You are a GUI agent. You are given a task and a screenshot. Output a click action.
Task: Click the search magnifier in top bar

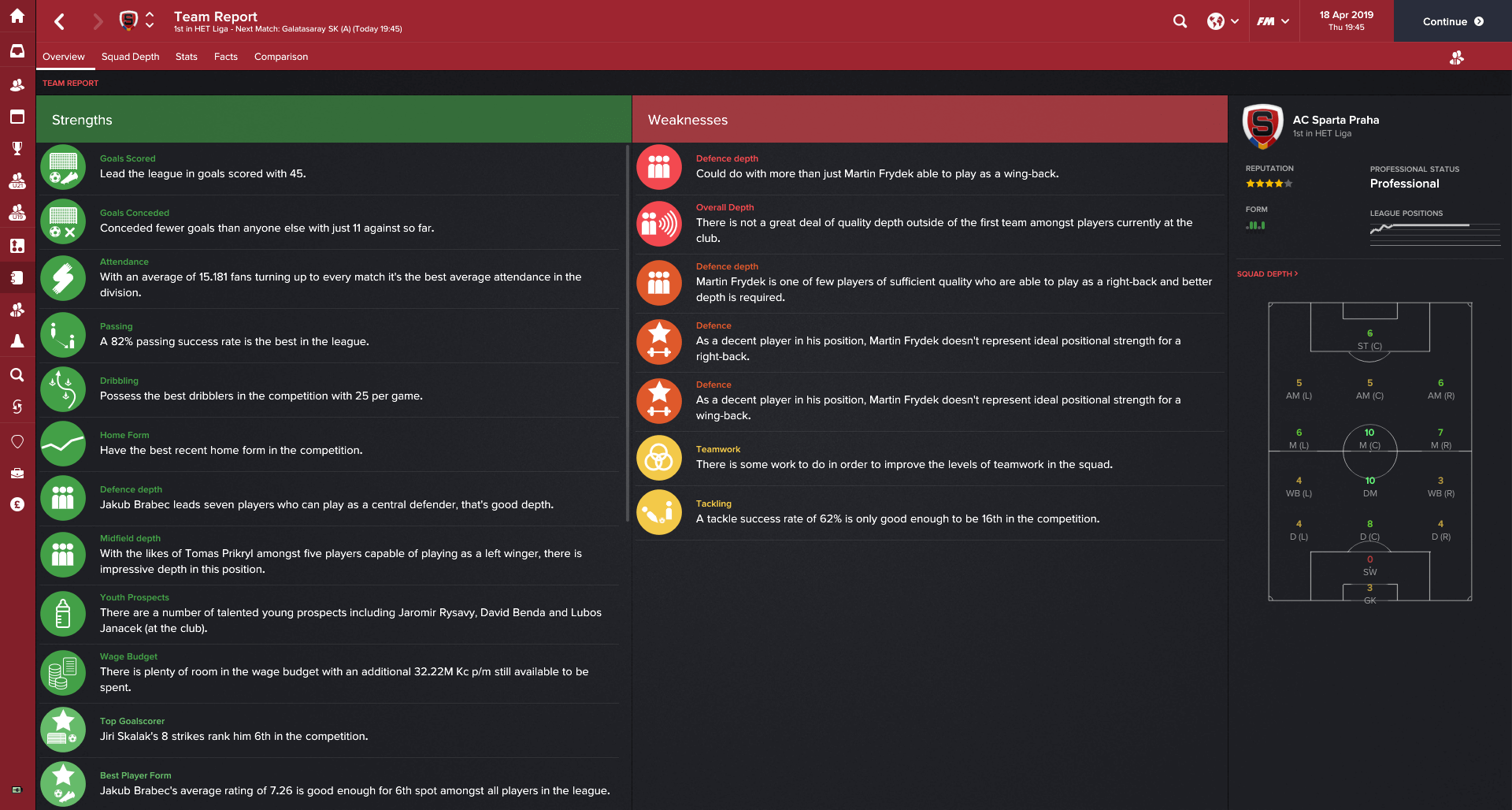pyautogui.click(x=1180, y=21)
